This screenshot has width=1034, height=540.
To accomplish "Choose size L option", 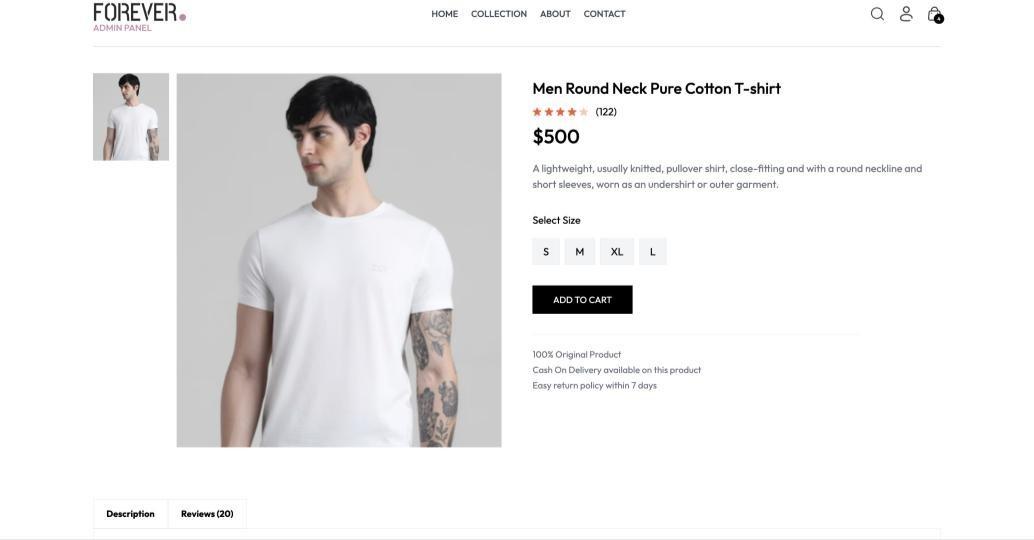I will click(653, 252).
